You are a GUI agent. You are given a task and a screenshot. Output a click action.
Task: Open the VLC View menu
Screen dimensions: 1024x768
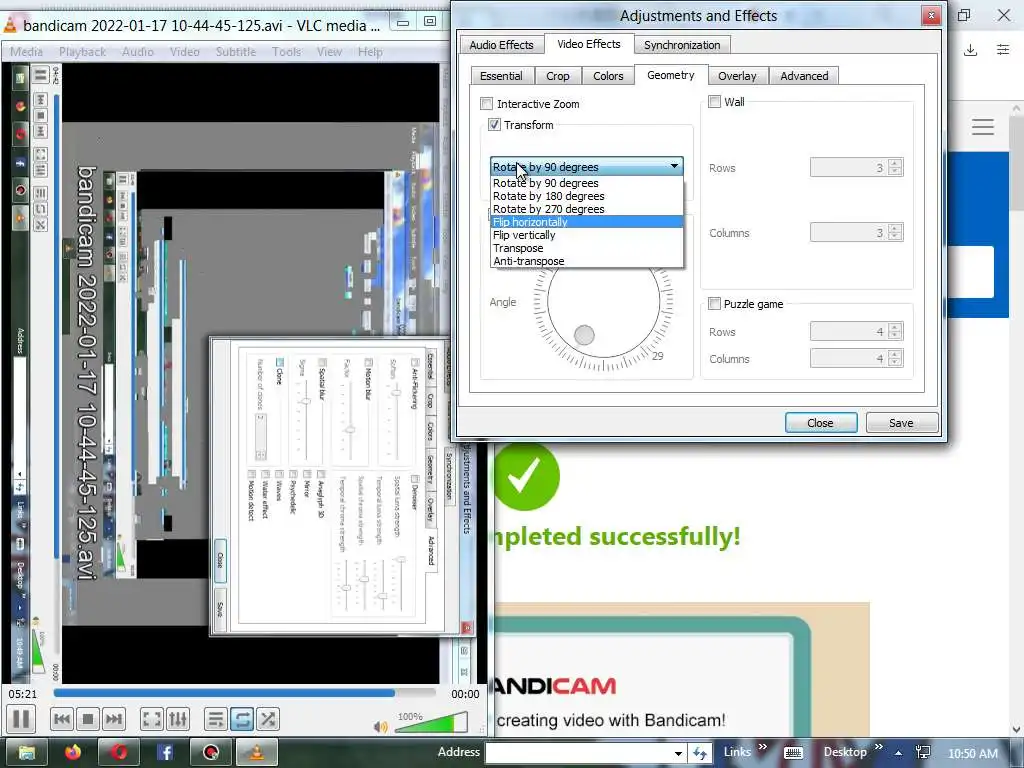coord(329,52)
